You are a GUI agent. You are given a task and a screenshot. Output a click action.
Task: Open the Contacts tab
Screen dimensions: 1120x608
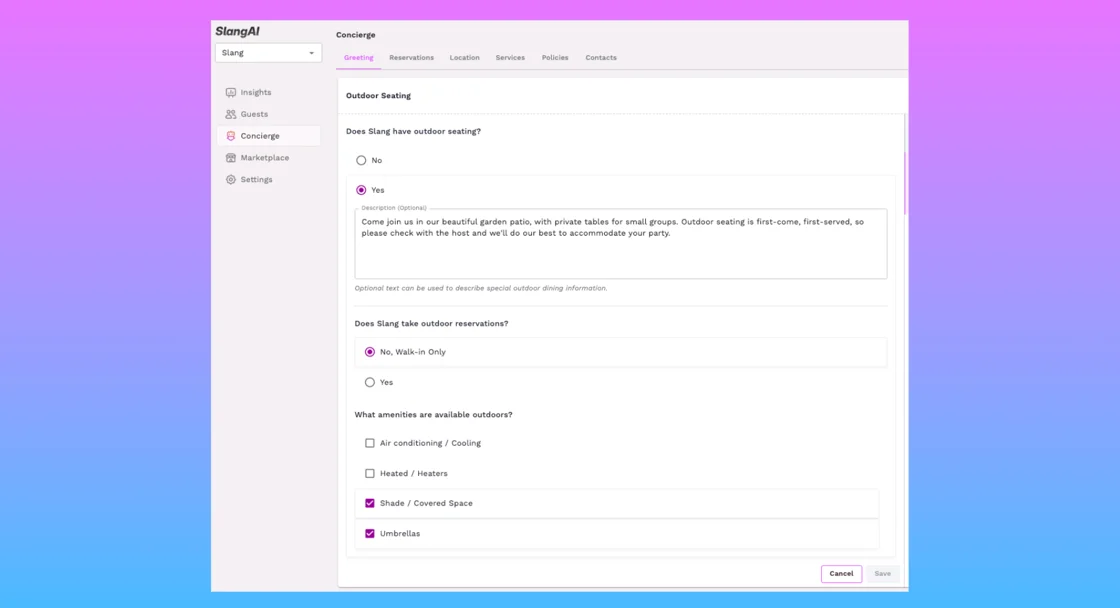(x=601, y=58)
